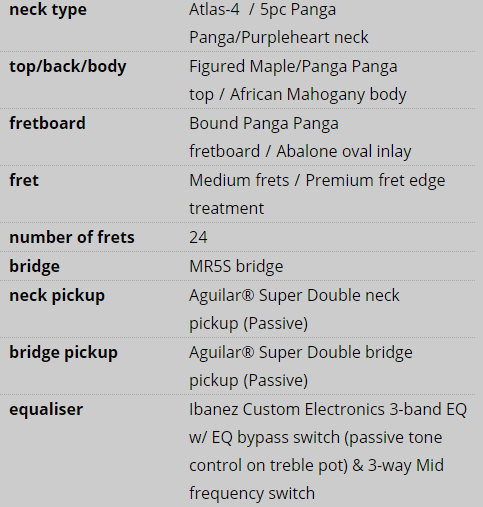Click the 'MR5S bridge' value
The width and height of the screenshot is (483, 507).
point(236,266)
